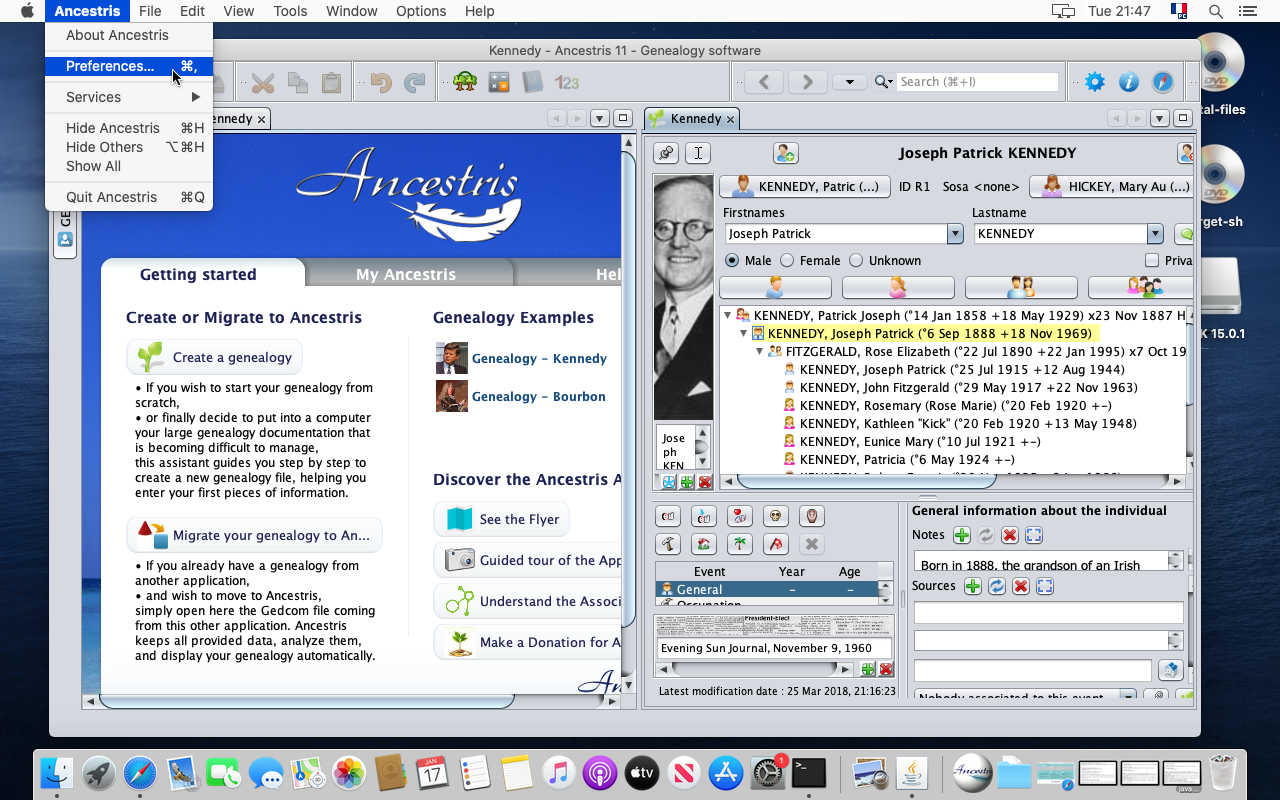The height and width of the screenshot is (800, 1280).
Task: Click the 123 numbering toolbar icon
Action: pyautogui.click(x=567, y=82)
